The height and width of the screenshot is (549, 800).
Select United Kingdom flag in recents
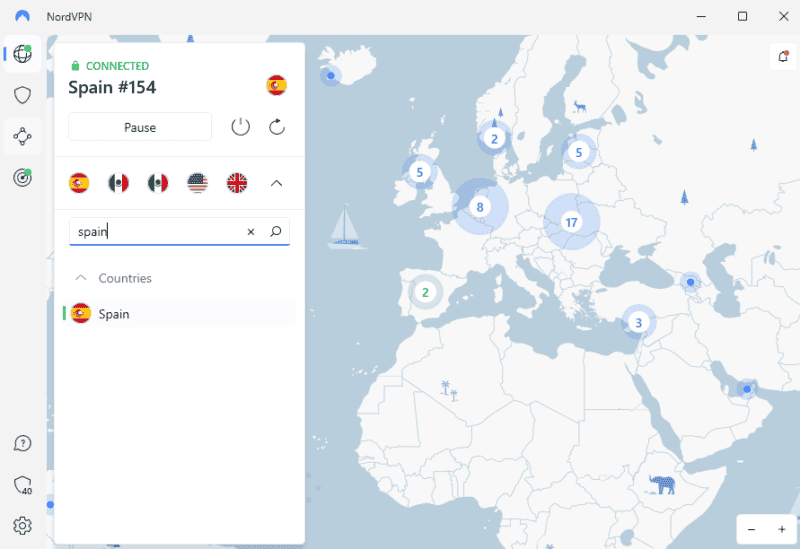(x=237, y=183)
